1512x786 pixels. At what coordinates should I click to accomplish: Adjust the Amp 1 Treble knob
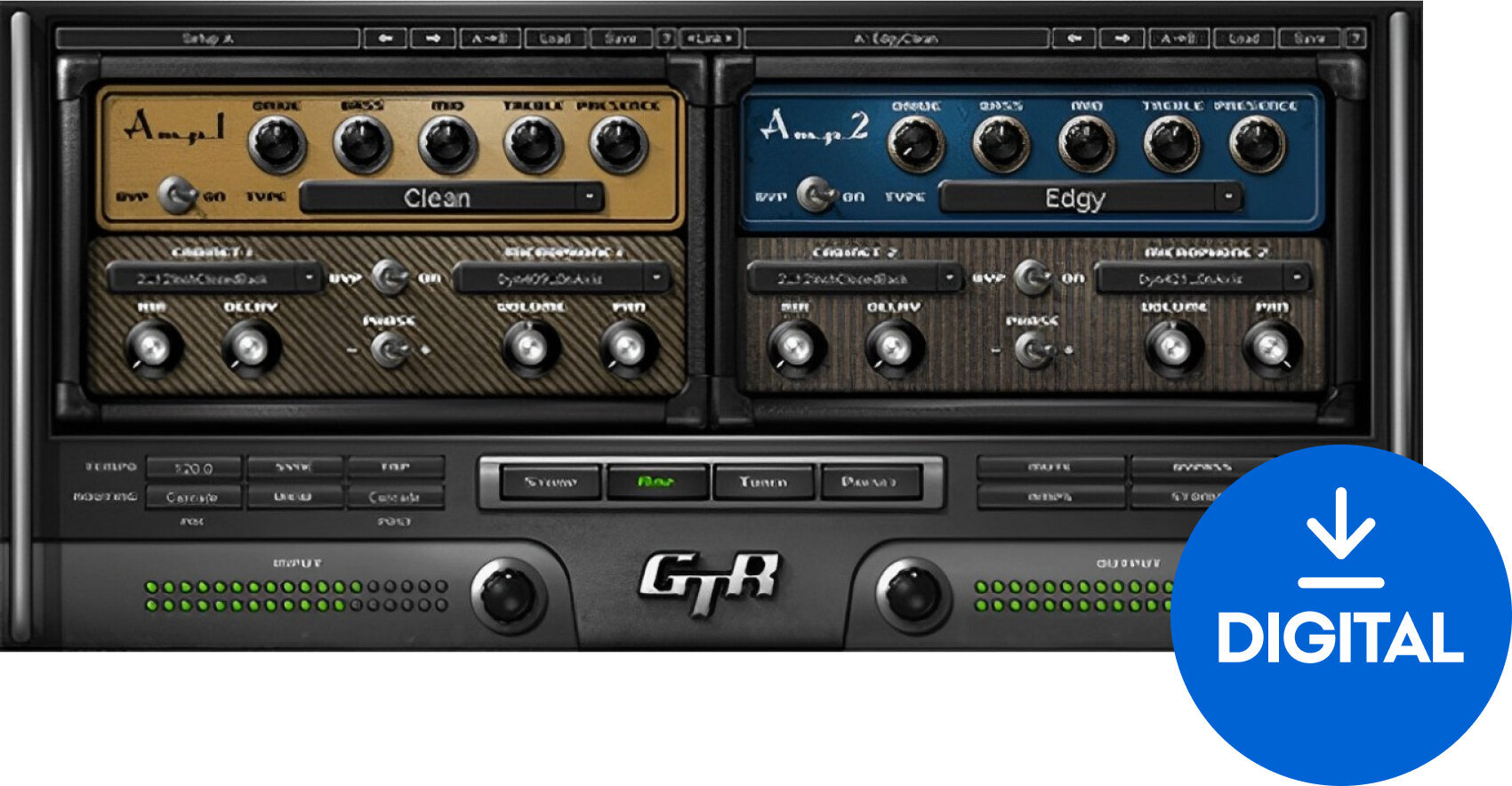(534, 145)
